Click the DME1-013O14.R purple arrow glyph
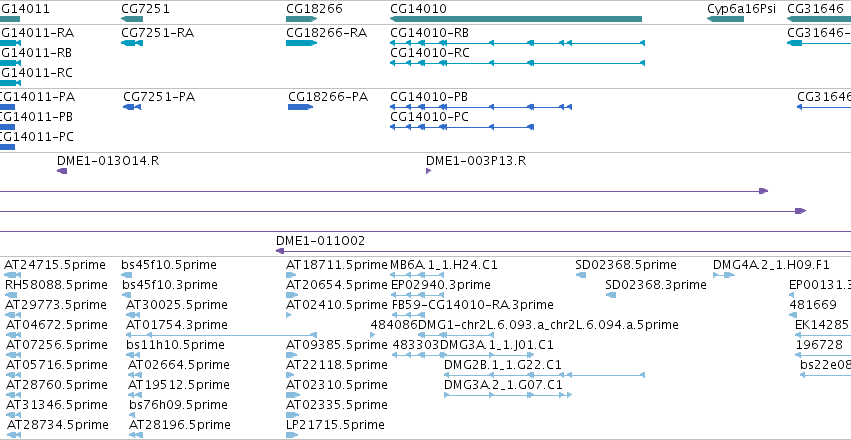The width and height of the screenshot is (851, 440). [62, 171]
